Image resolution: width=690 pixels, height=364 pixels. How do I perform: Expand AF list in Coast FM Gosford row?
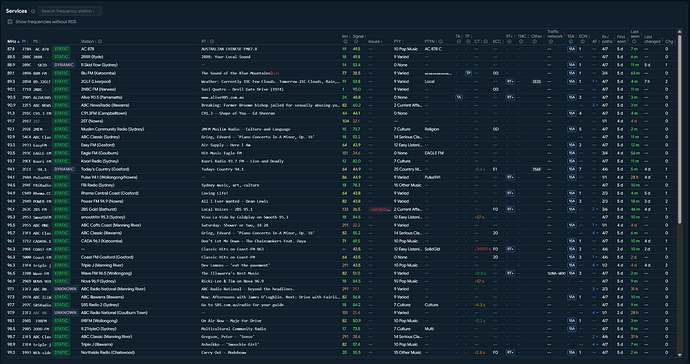tap(595, 257)
